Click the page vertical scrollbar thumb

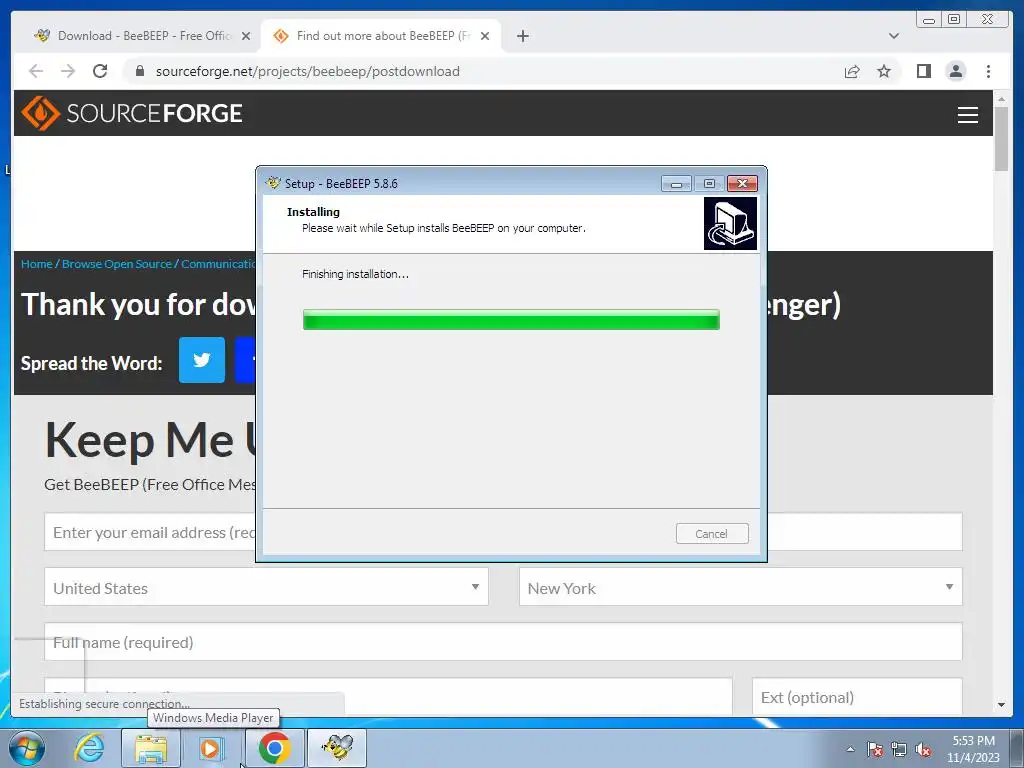point(1001,138)
